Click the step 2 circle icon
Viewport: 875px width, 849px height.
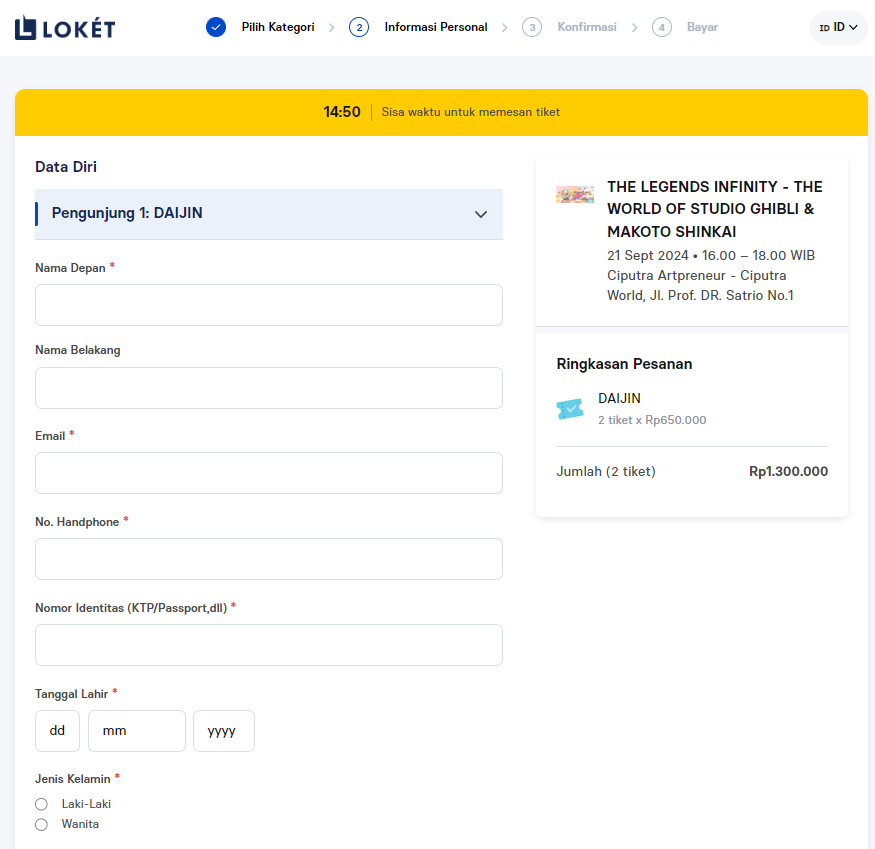click(359, 27)
